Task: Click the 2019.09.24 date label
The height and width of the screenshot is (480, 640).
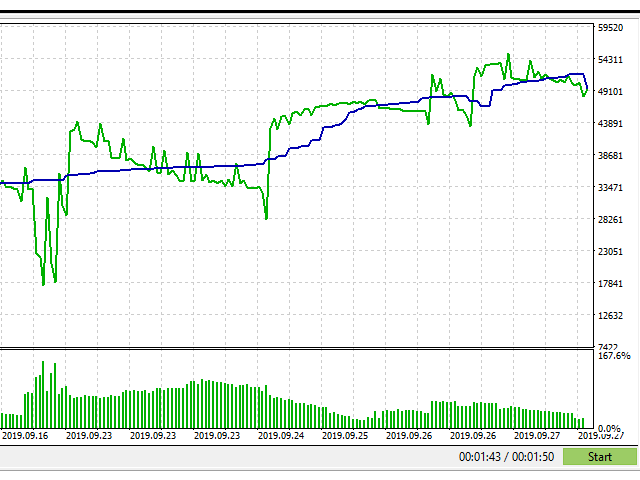Action: 281,436
